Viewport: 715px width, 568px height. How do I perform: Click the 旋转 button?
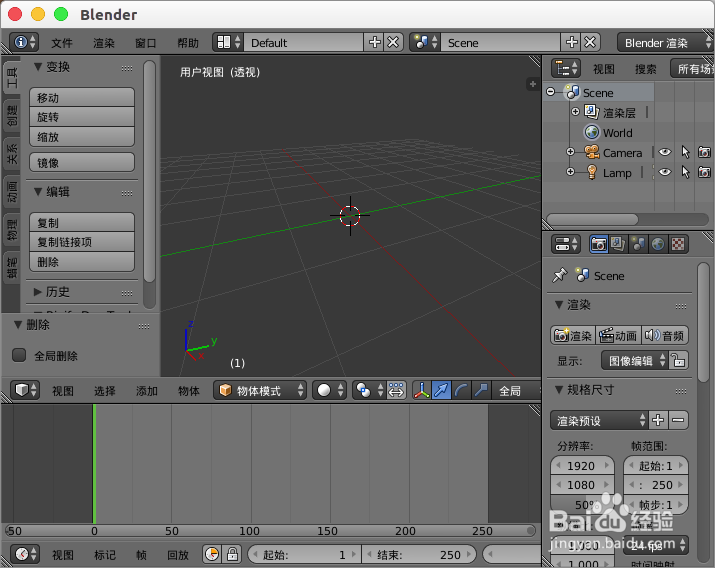point(82,117)
